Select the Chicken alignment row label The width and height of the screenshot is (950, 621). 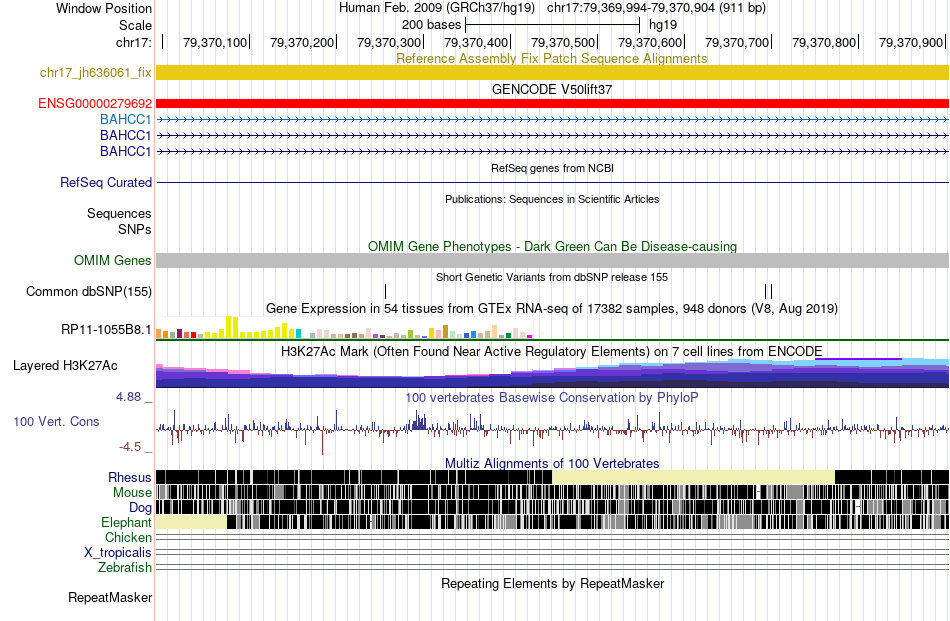point(128,537)
